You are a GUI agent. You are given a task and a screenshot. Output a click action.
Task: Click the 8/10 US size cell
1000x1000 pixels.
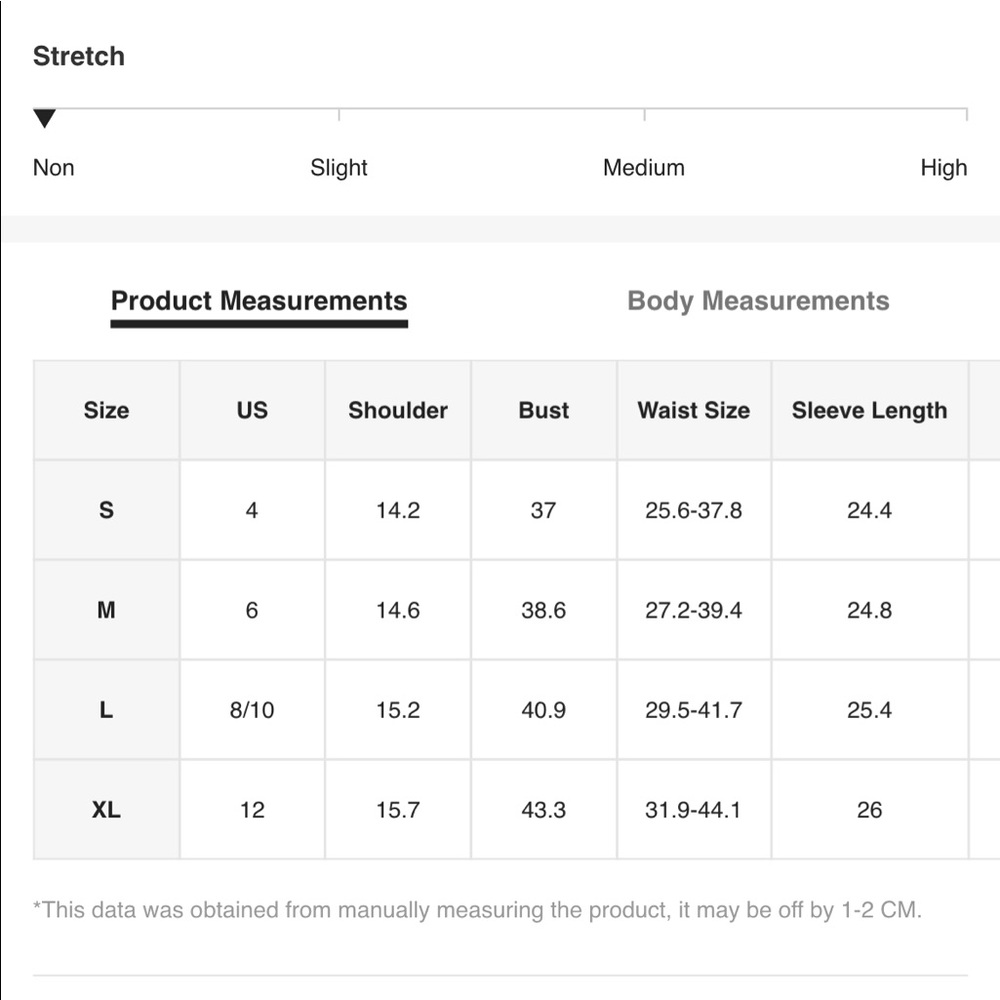tap(253, 710)
